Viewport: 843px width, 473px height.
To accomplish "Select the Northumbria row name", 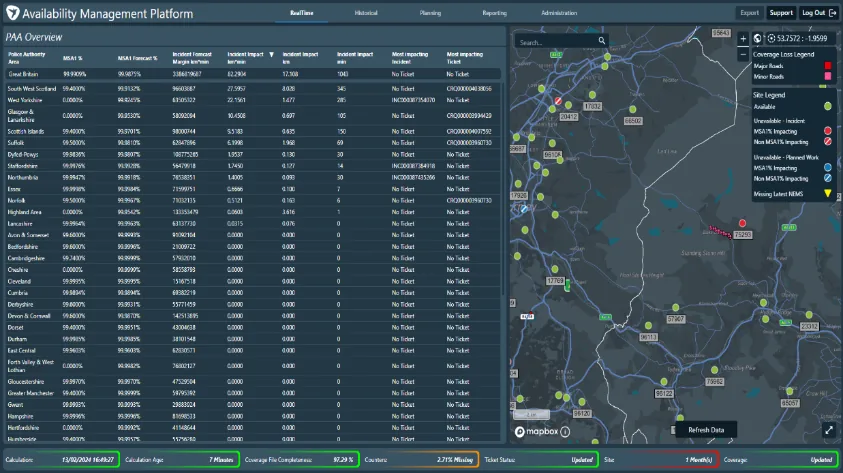I will pos(23,177).
